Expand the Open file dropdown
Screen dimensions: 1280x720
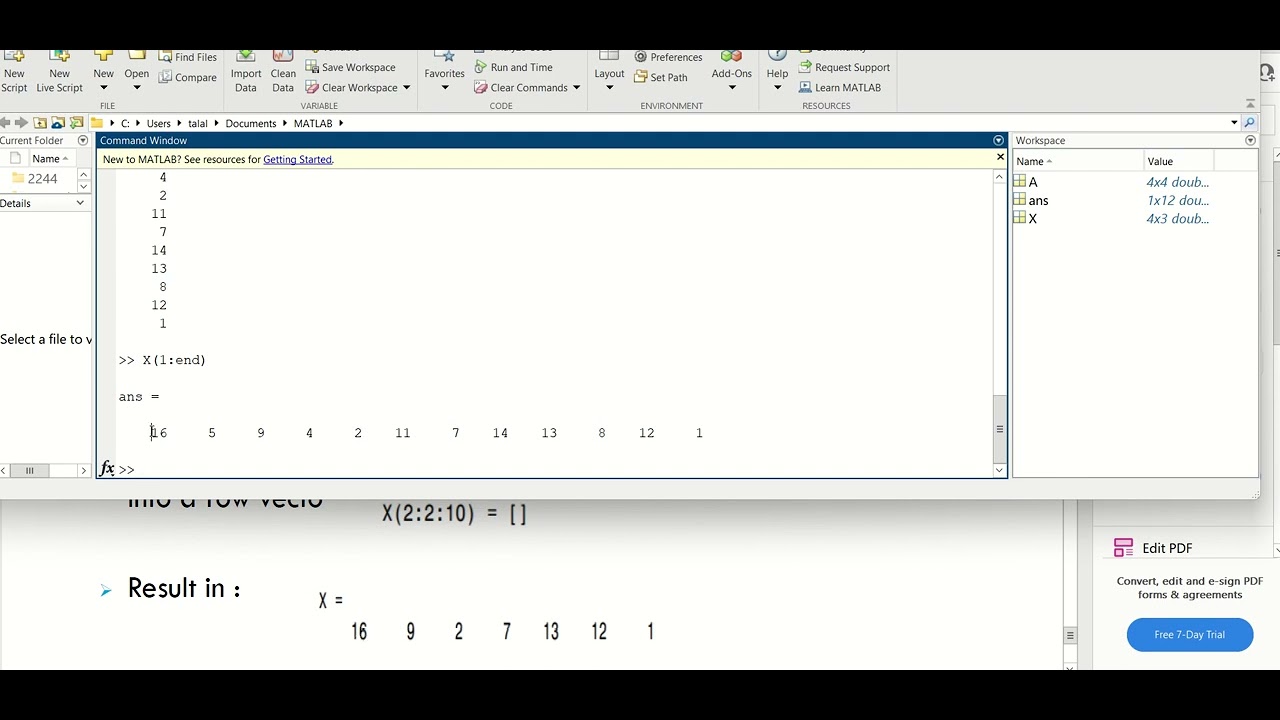137,87
